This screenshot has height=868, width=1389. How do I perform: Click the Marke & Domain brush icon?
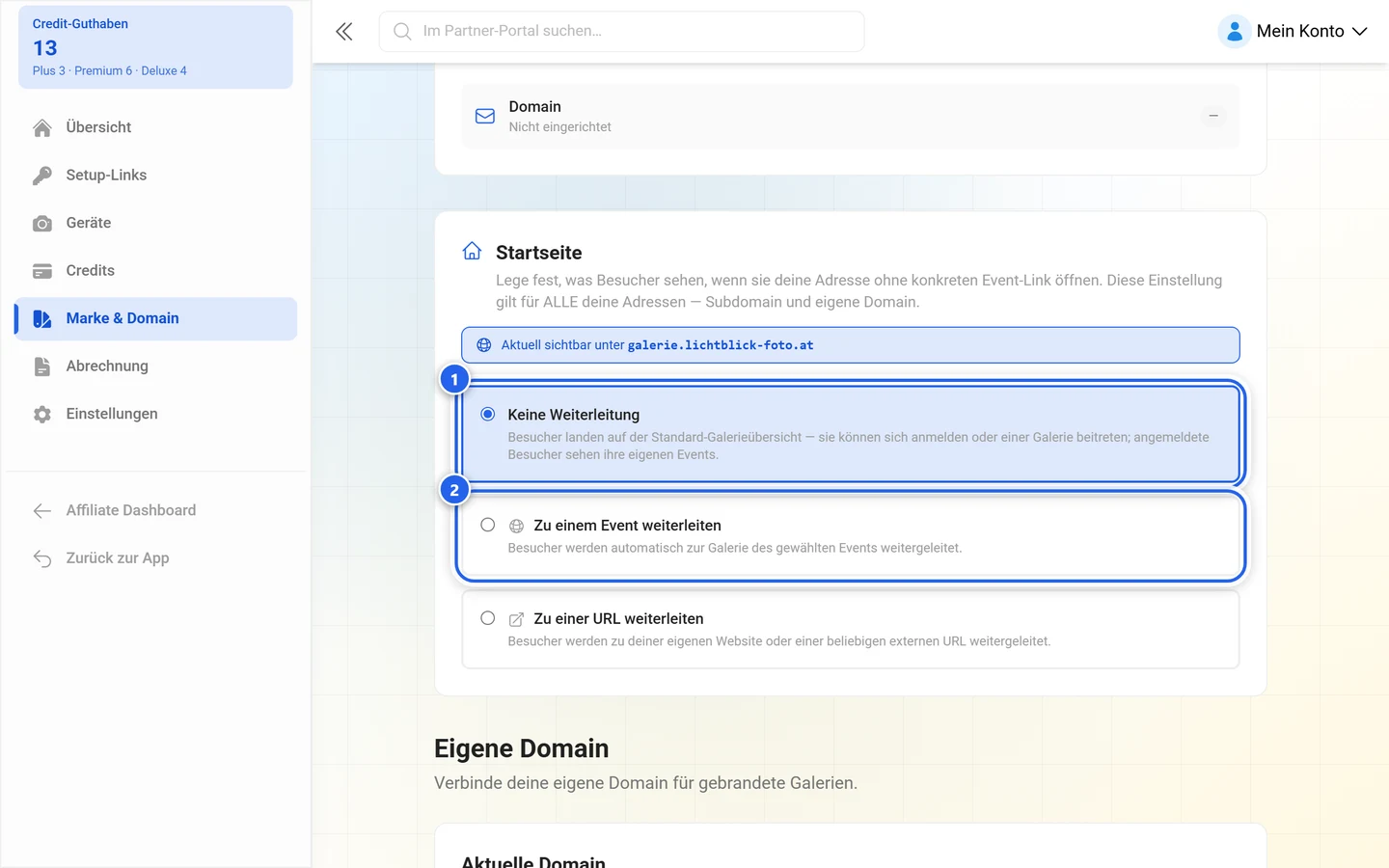pyautogui.click(x=42, y=318)
